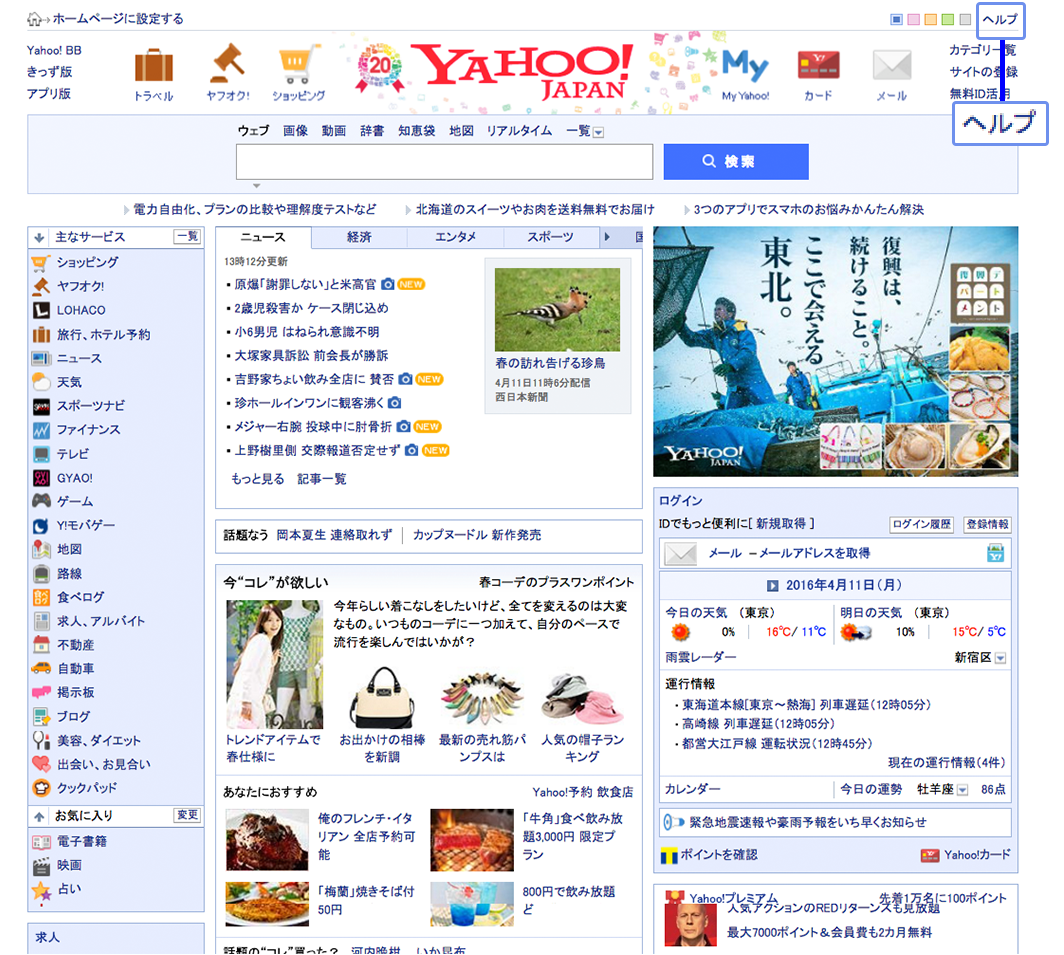Image resolution: width=1064 pixels, height=955 pixels.
Task: Collapse 主なサービス using its down arrow
Action: (x=39, y=238)
